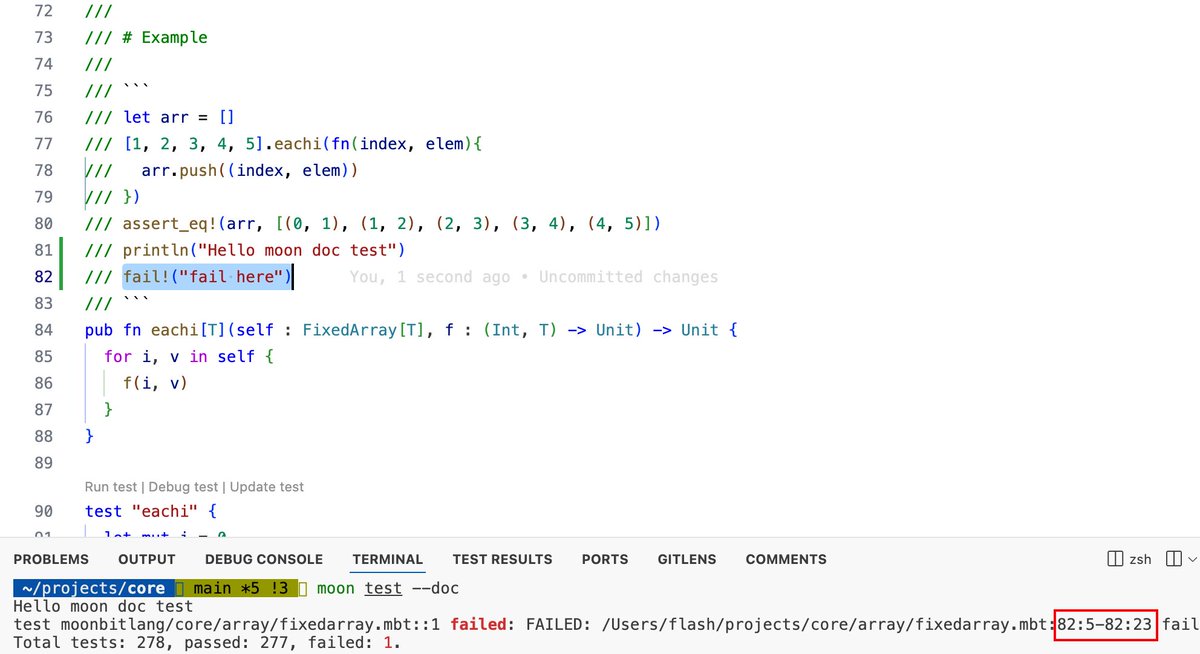Open the TEST RESULTS panel tab
1200x654 pixels.
(502, 559)
